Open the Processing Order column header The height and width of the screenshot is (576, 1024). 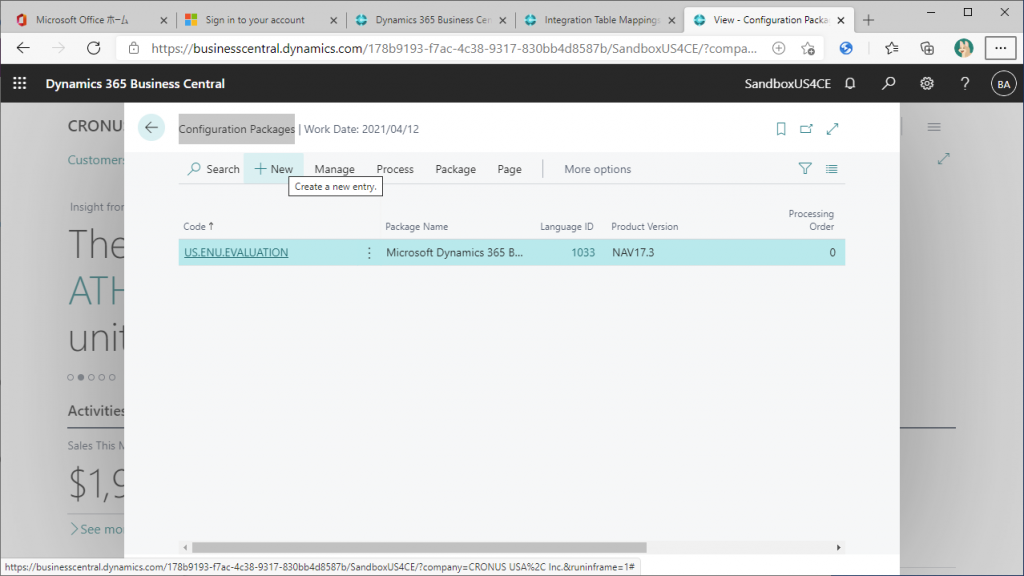click(811, 220)
